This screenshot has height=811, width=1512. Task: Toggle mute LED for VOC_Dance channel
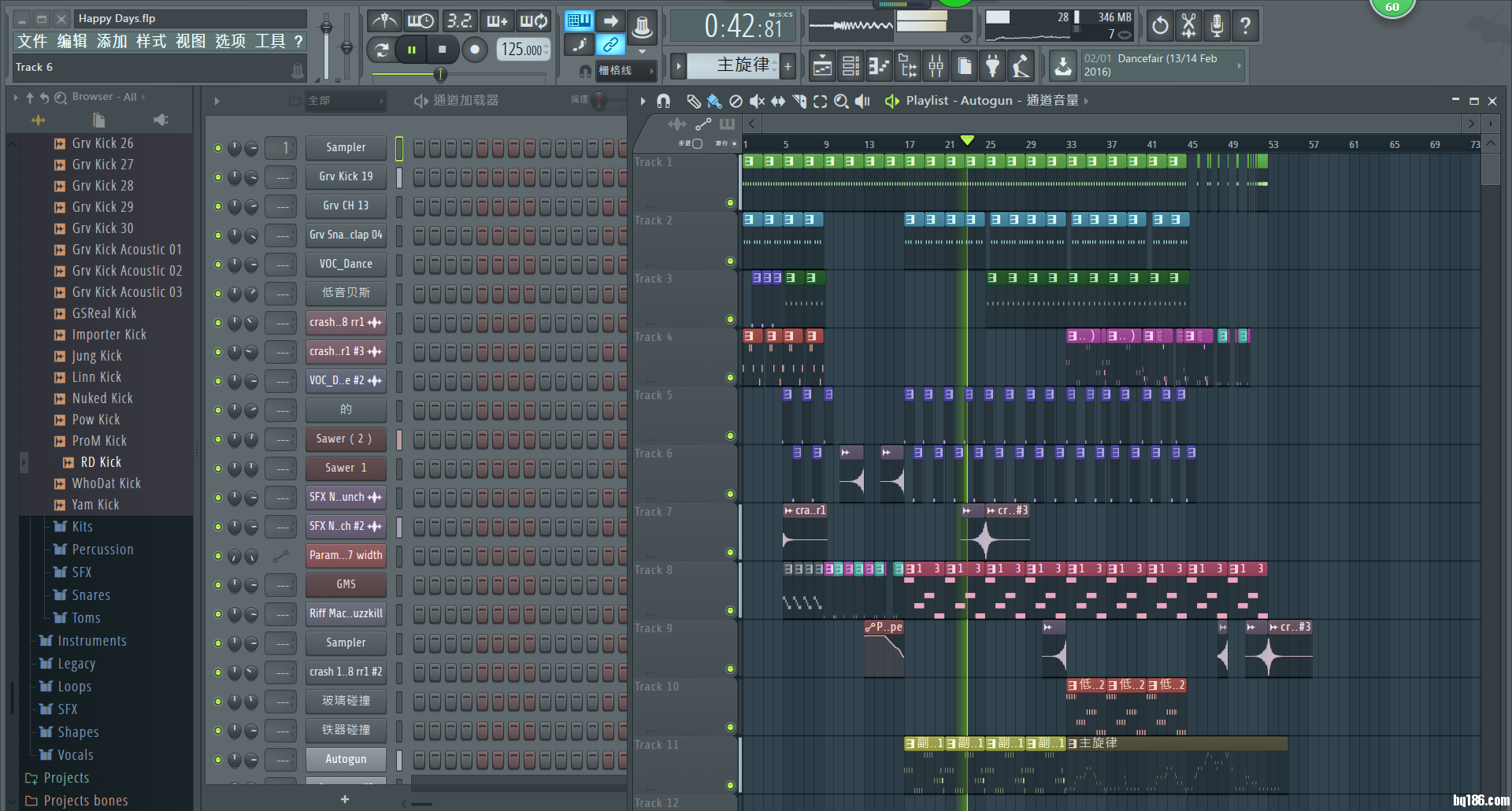coord(218,265)
